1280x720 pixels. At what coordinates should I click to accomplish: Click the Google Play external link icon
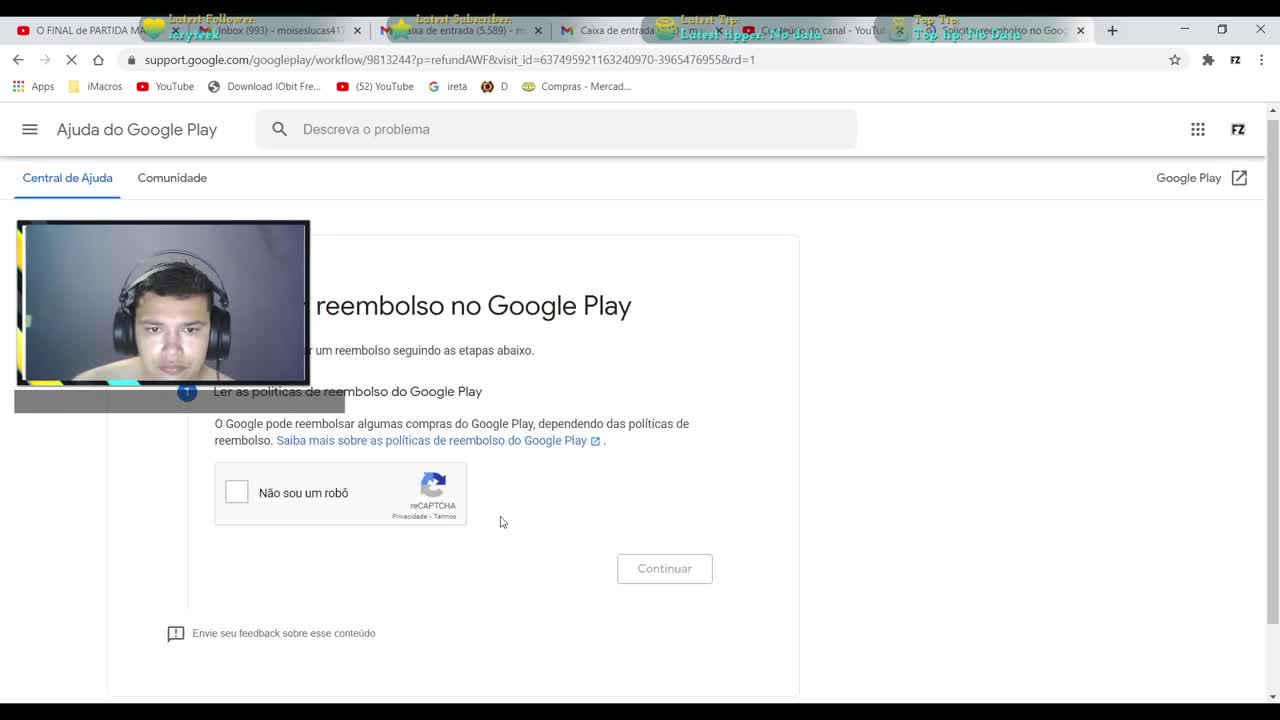[1240, 178]
